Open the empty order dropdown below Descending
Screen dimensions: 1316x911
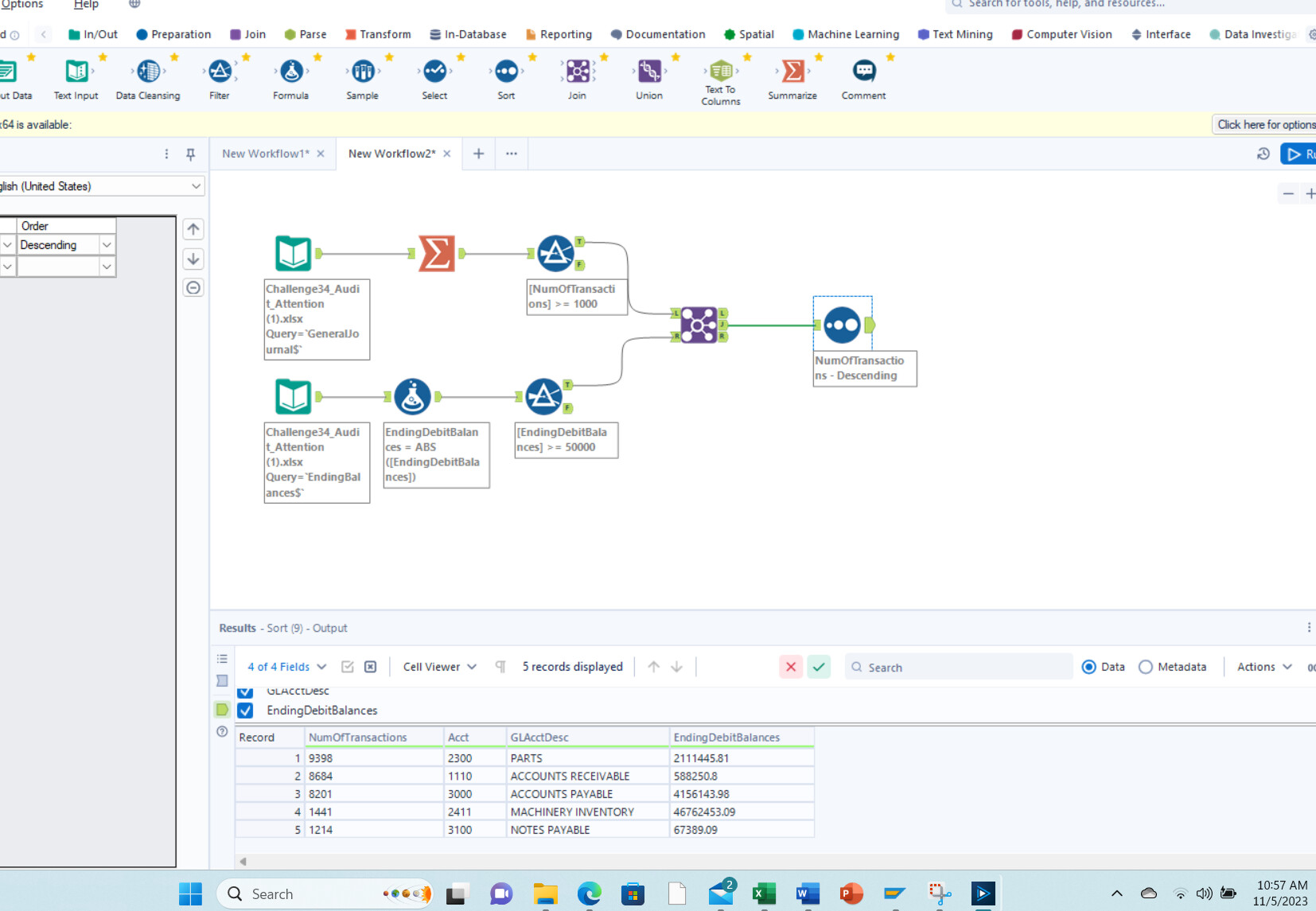[107, 267]
